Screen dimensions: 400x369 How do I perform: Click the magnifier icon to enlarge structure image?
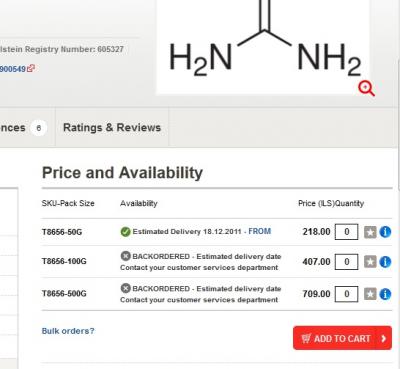pyautogui.click(x=366, y=89)
